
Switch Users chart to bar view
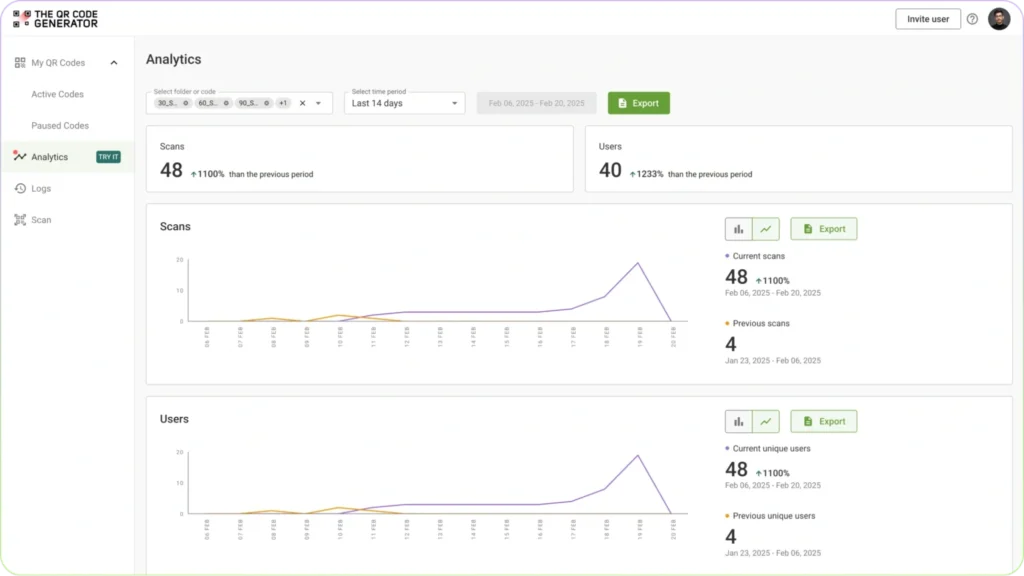pos(738,421)
